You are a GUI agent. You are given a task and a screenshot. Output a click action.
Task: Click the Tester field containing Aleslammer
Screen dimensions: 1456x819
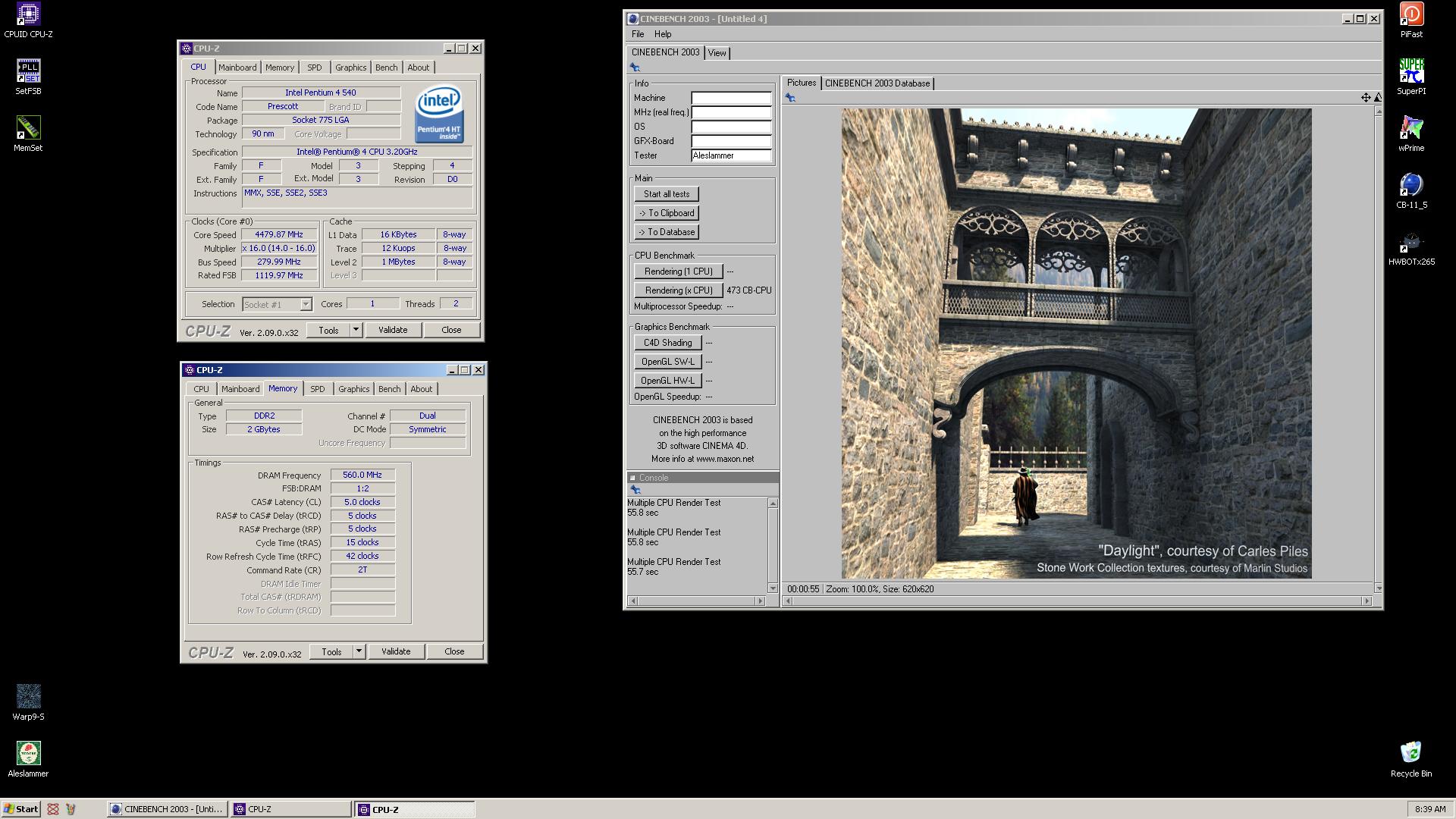[x=731, y=155]
